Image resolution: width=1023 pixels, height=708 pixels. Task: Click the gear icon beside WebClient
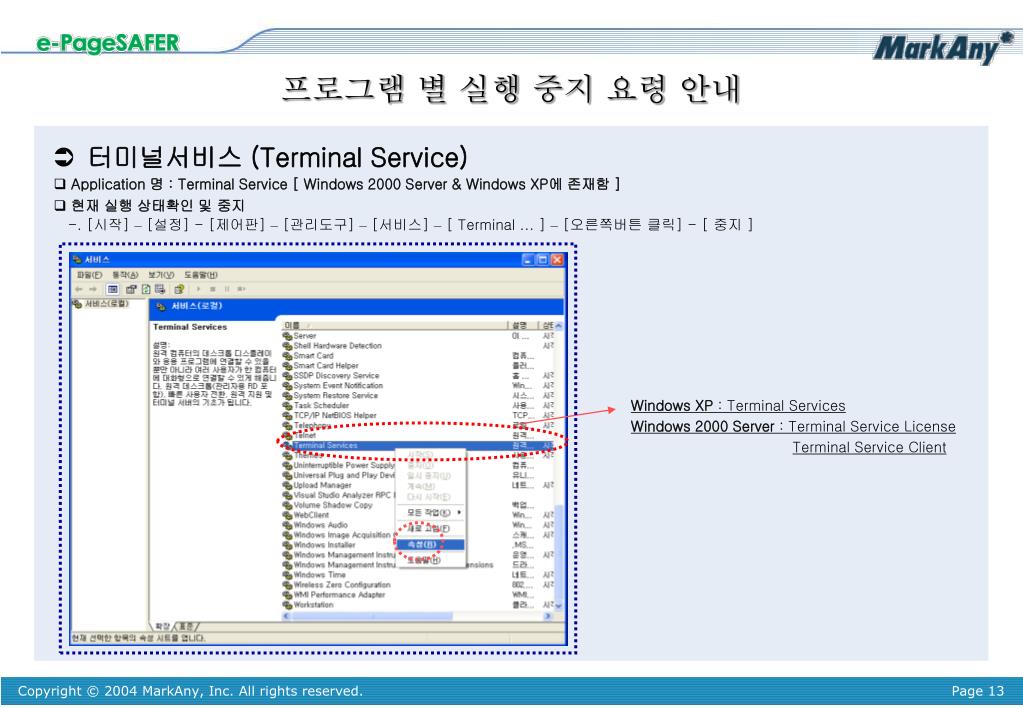click(287, 516)
